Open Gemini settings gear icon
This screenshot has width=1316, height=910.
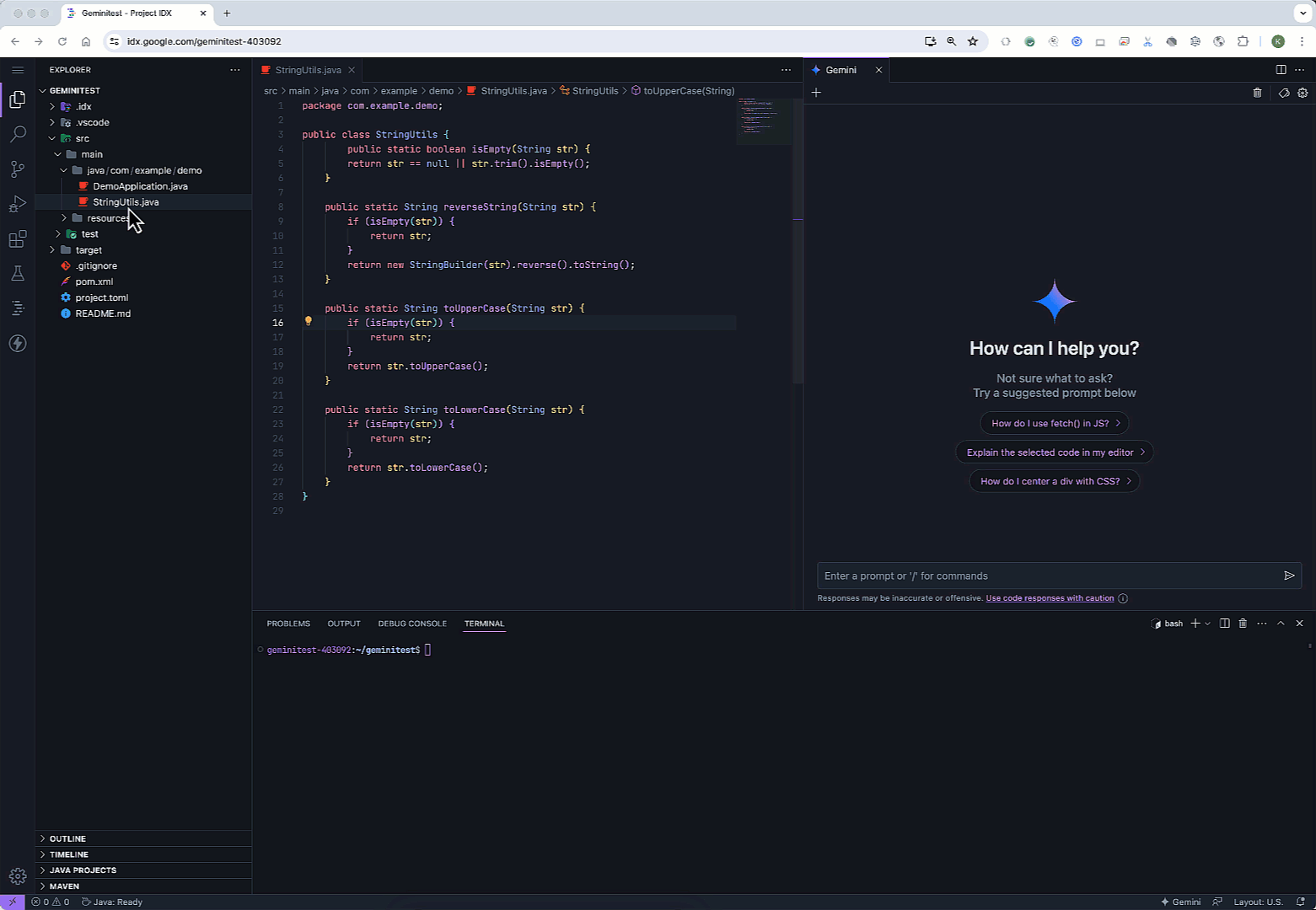[x=1303, y=93]
